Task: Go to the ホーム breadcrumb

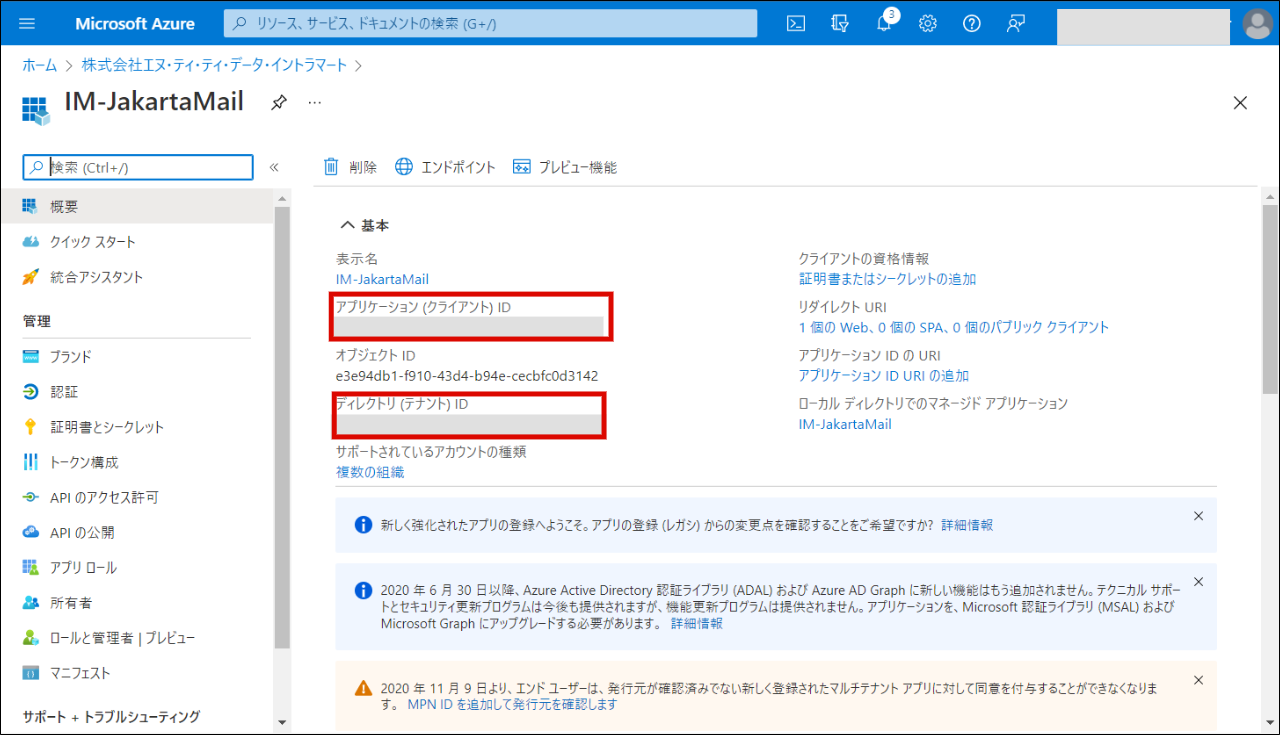Action: pyautogui.click(x=40, y=65)
